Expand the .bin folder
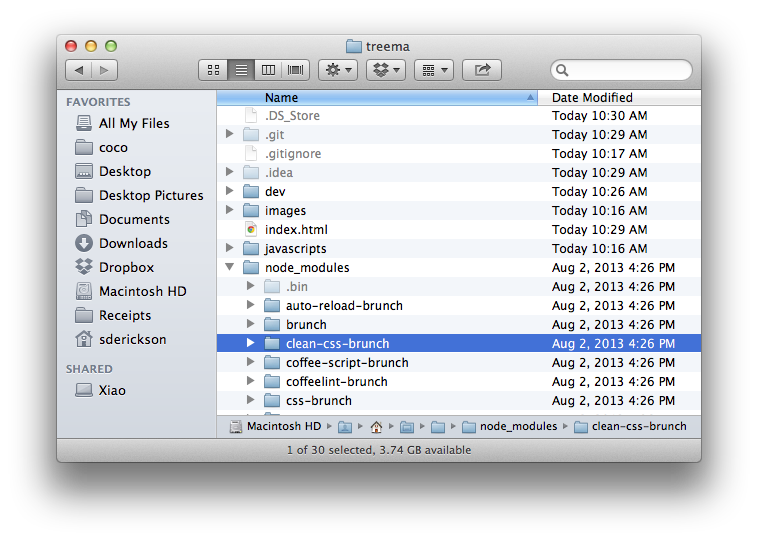 [250, 286]
